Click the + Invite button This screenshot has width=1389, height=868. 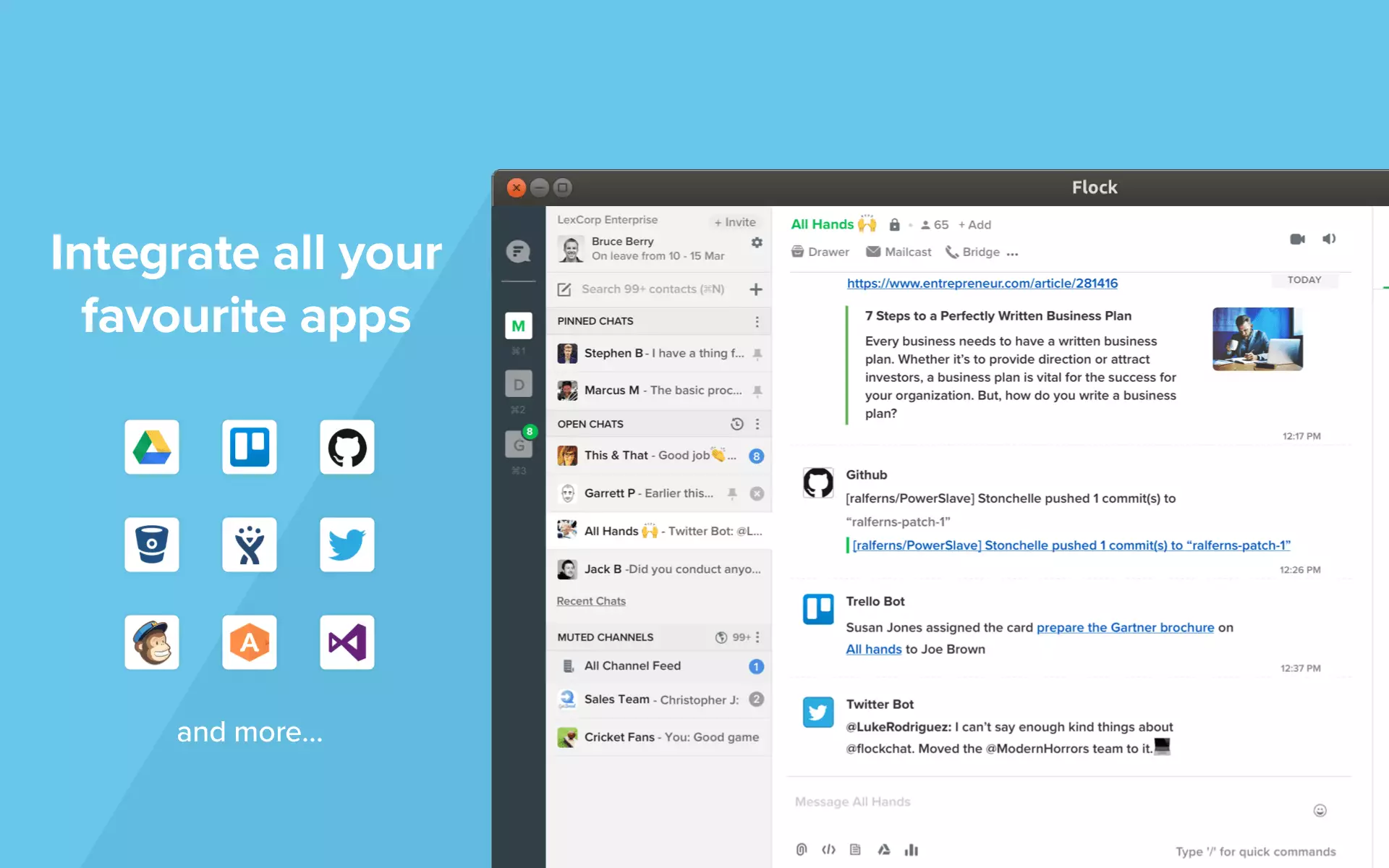click(735, 222)
